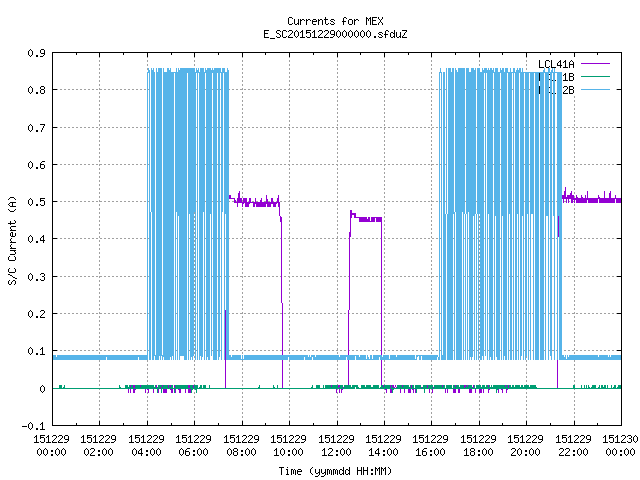The height and width of the screenshot is (480, 640).
Task: Click the x-axis tick '151229 18:00'
Action: click(478, 446)
